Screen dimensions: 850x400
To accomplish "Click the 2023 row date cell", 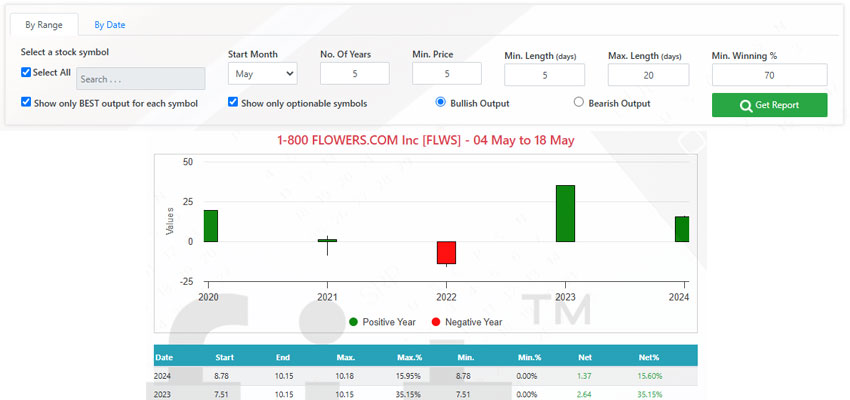I will [x=163, y=395].
